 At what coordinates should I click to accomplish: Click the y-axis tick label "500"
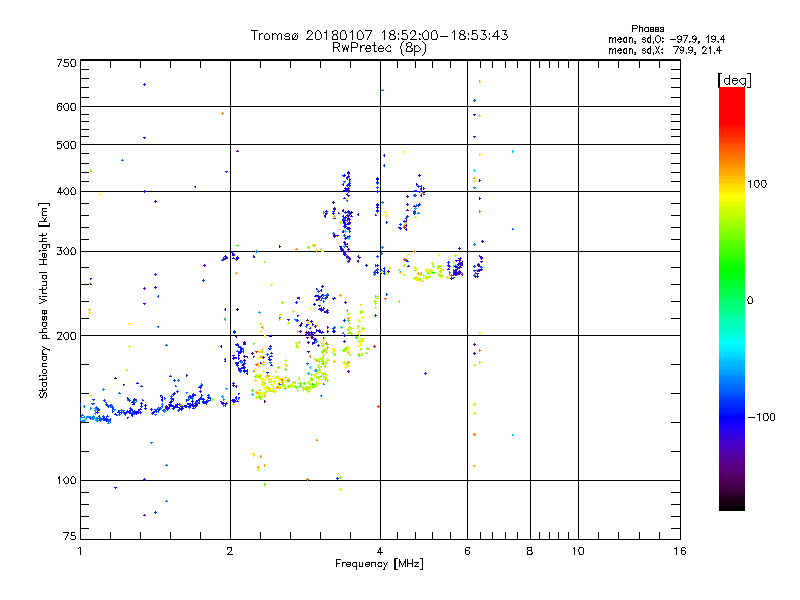66,145
